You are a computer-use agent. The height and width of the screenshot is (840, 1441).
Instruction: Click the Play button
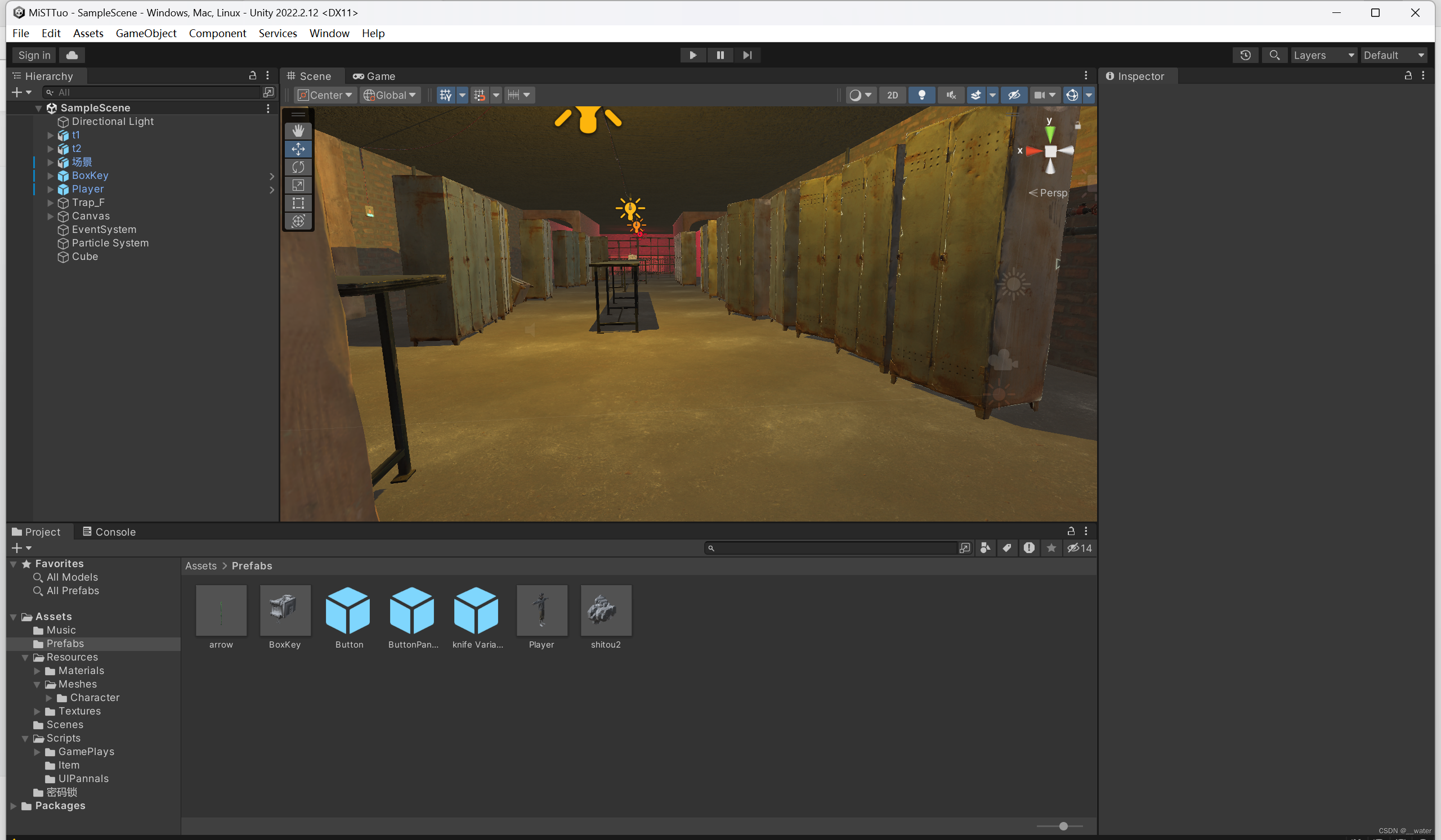[x=692, y=55]
